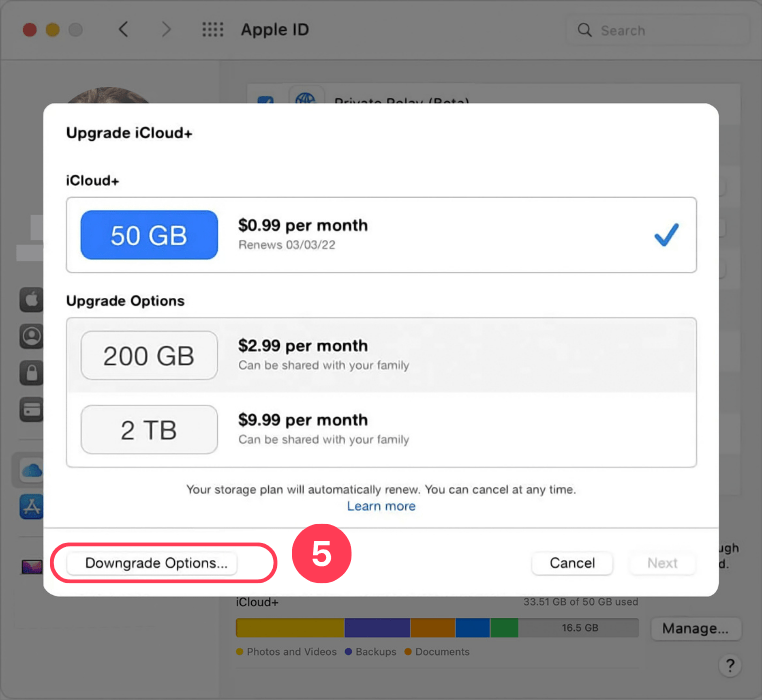The width and height of the screenshot is (762, 700).
Task: Open Downgrade Options
Action: (x=156, y=563)
